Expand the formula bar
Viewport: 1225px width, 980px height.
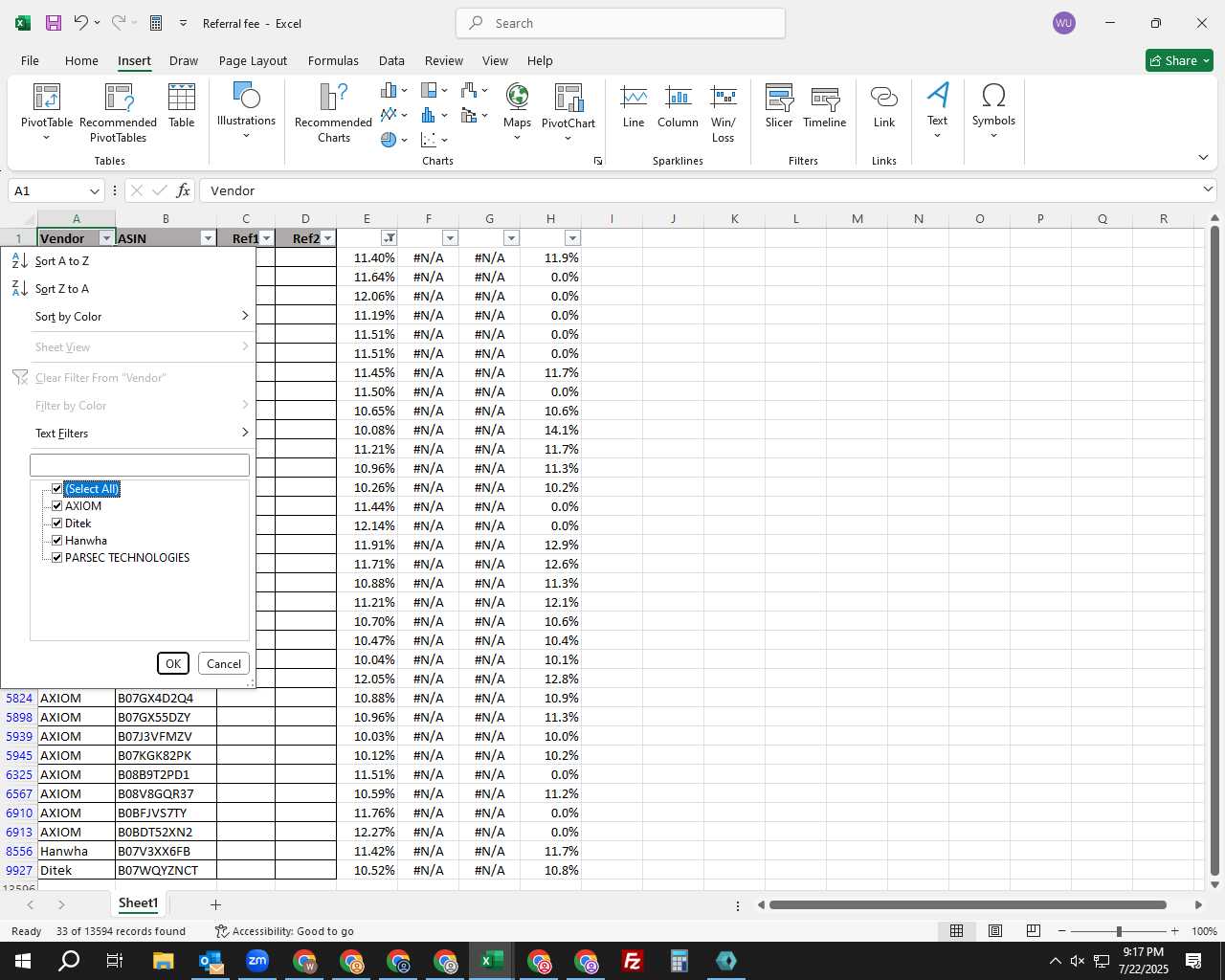tap(1208, 189)
